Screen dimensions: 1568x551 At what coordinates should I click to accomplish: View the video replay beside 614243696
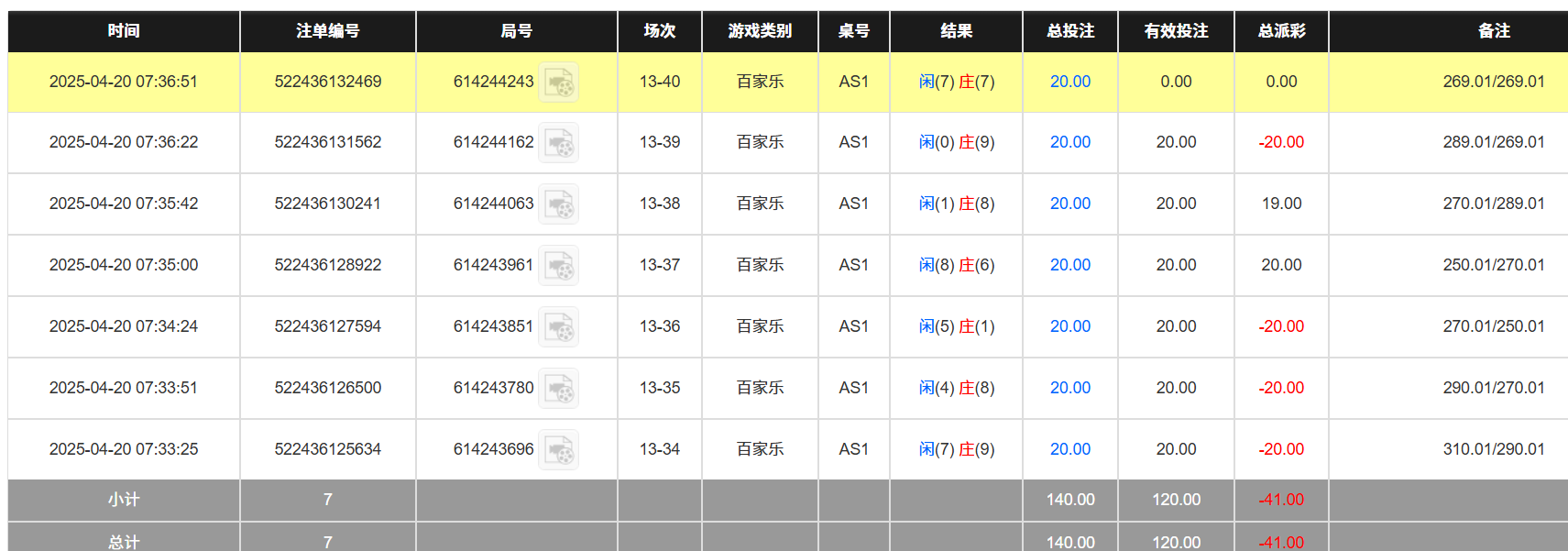563,449
